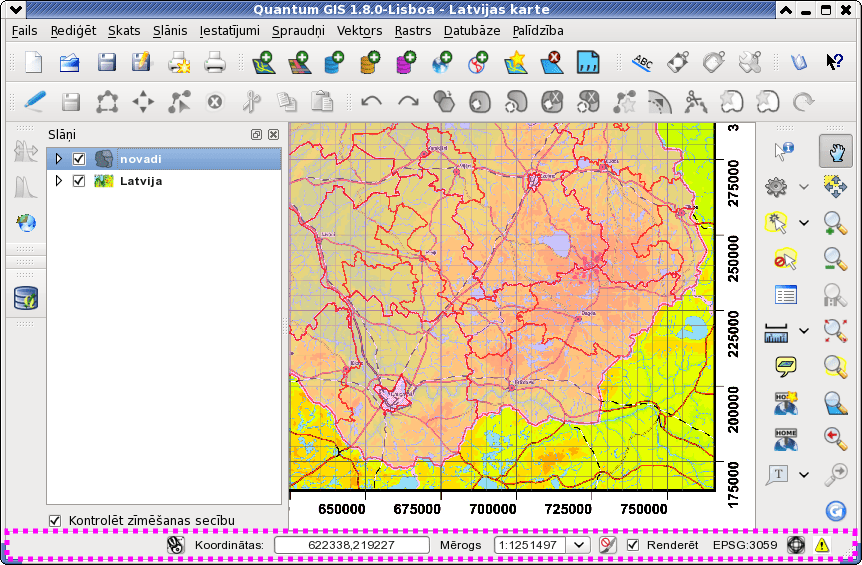Remove the selected layer icon
The height and width of the screenshot is (565, 862).
(551, 62)
